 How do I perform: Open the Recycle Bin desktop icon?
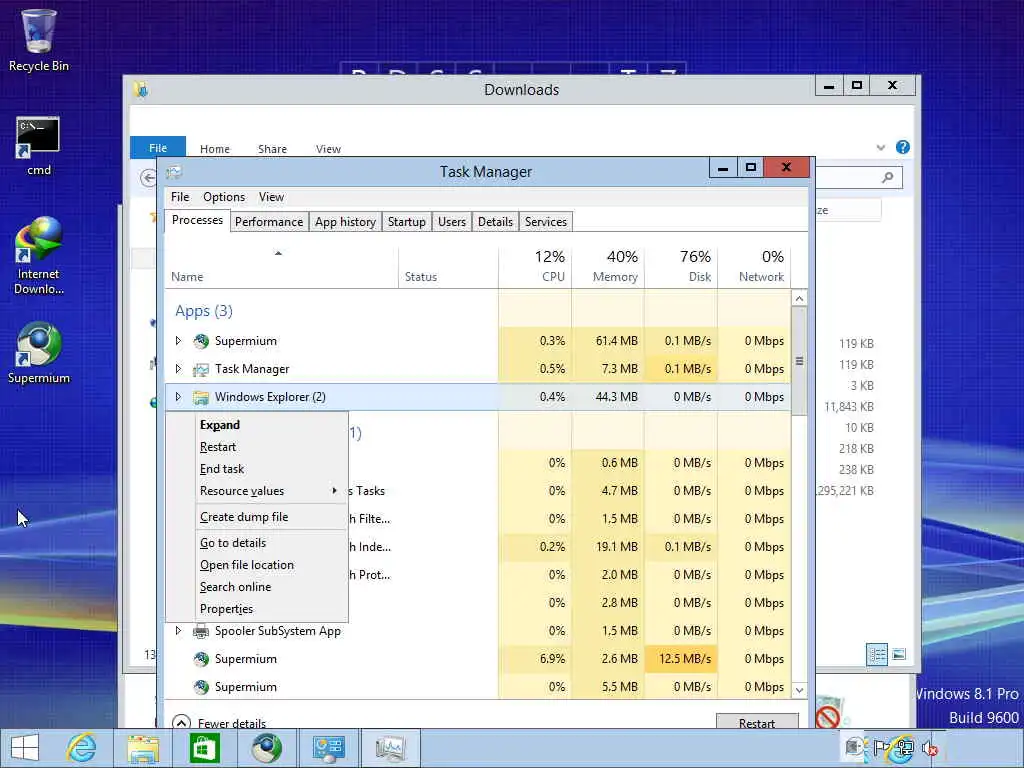pos(39,31)
